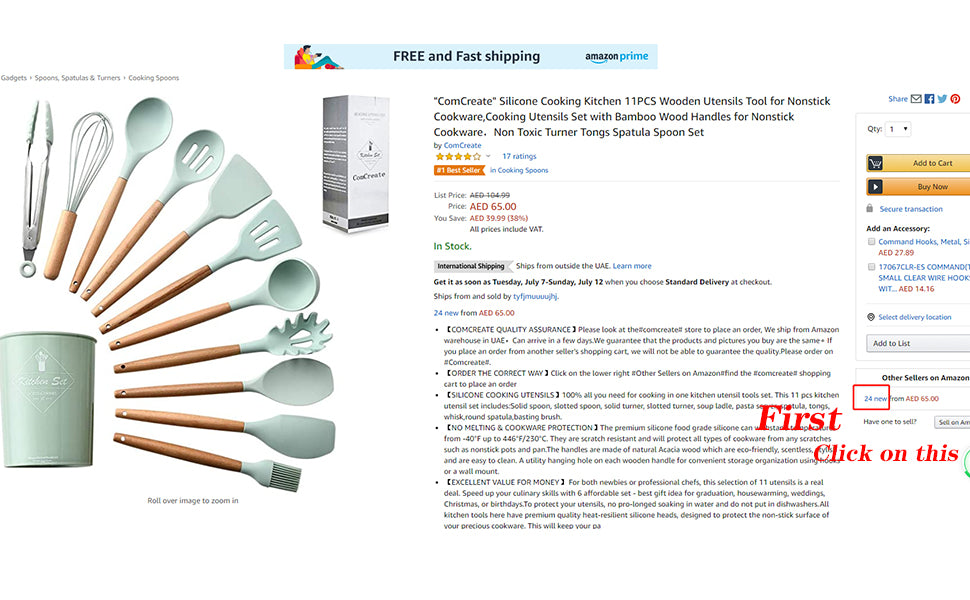The image size is (970, 600).
Task: Share on Facebook icon
Action: coord(929,99)
